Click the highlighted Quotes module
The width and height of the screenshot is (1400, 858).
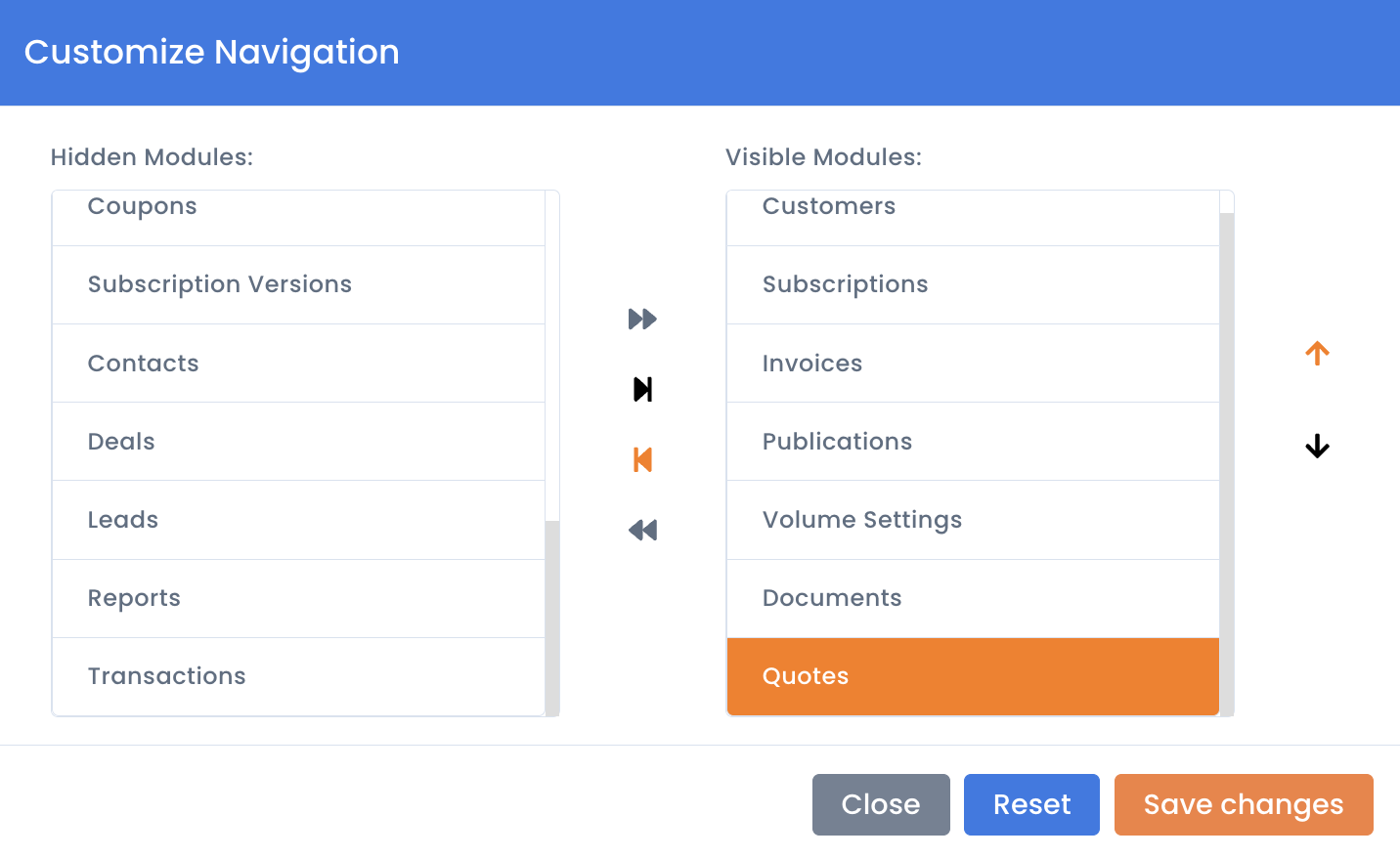973,676
